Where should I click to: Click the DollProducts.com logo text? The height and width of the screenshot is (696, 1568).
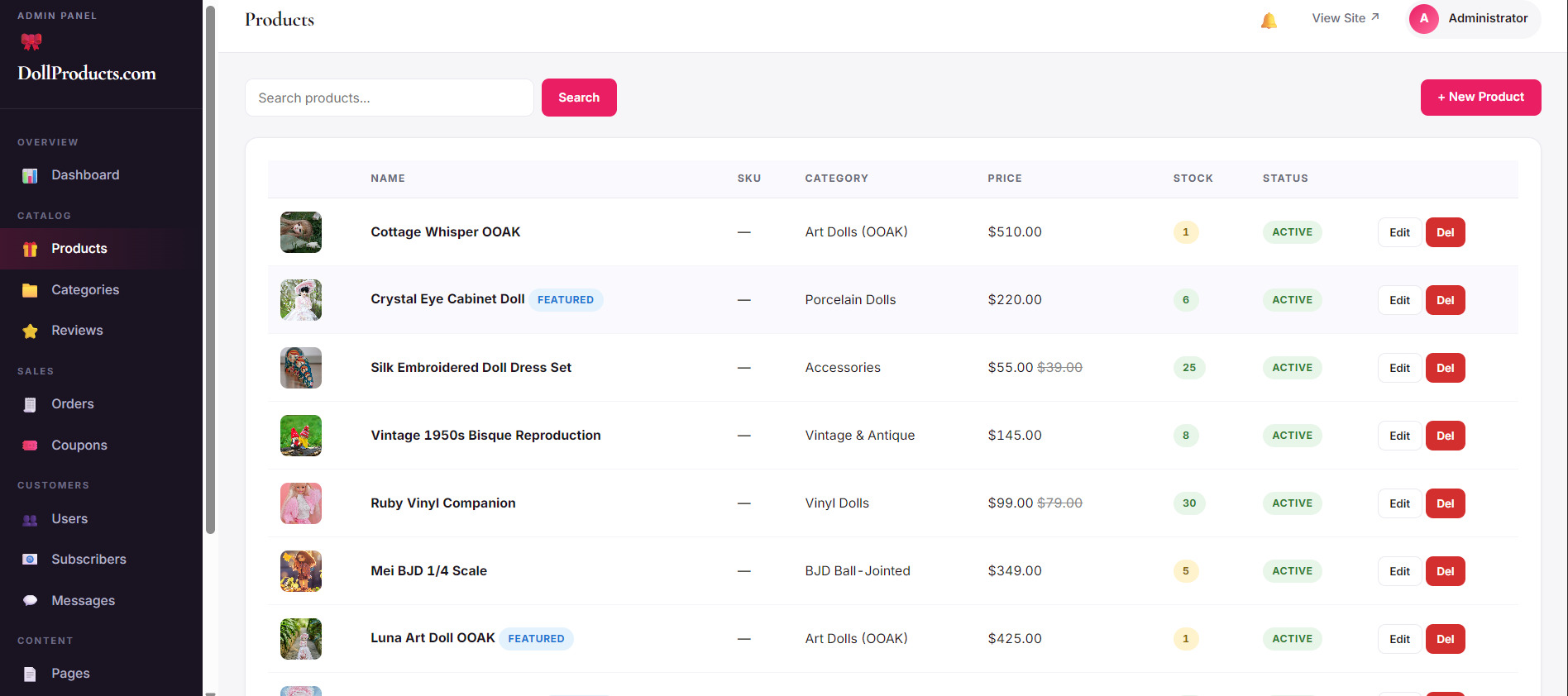tap(87, 74)
